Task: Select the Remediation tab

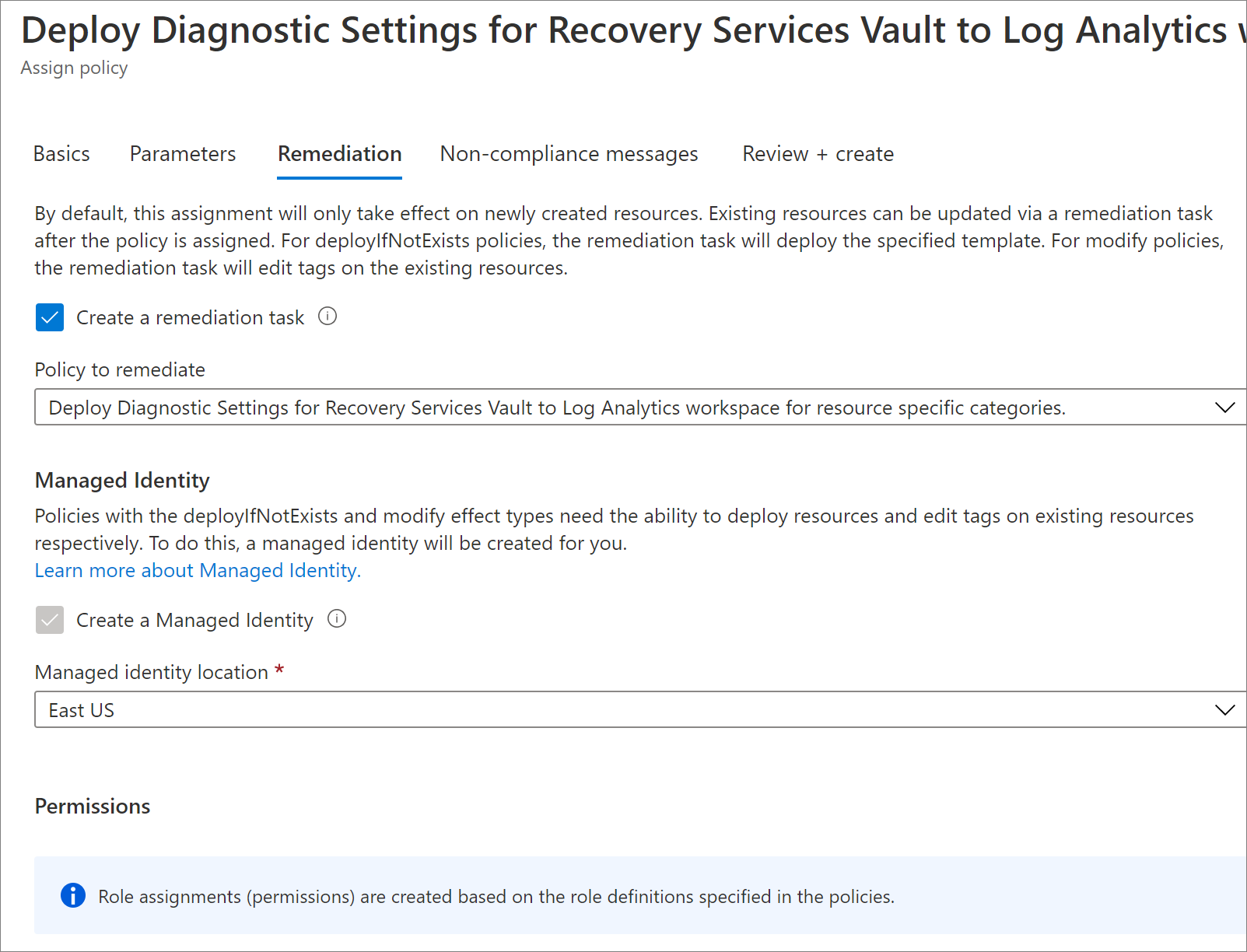Action: pyautogui.click(x=340, y=154)
